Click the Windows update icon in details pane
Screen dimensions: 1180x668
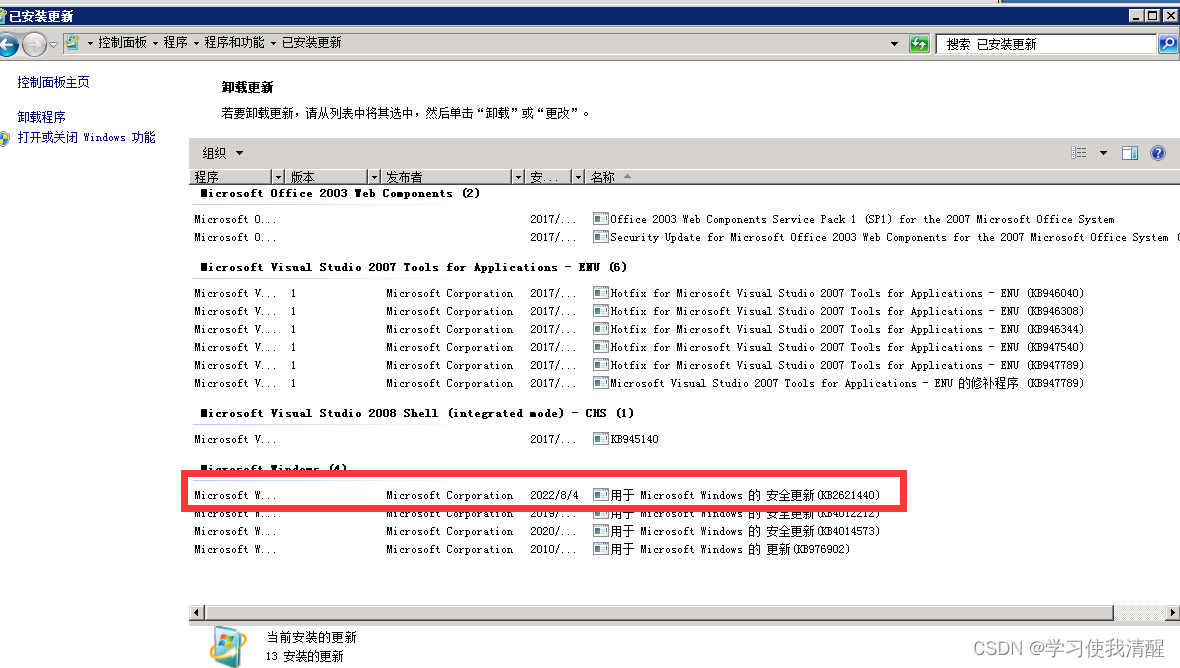click(x=227, y=646)
